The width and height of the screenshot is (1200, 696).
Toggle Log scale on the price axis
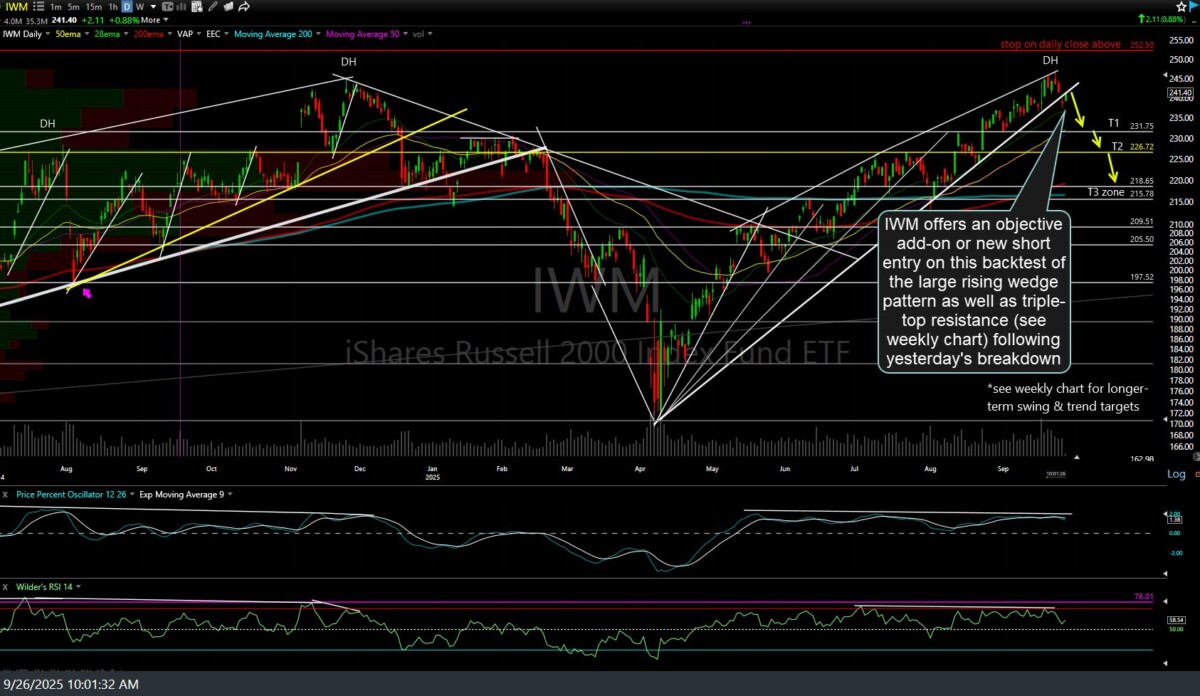pyautogui.click(x=1176, y=474)
